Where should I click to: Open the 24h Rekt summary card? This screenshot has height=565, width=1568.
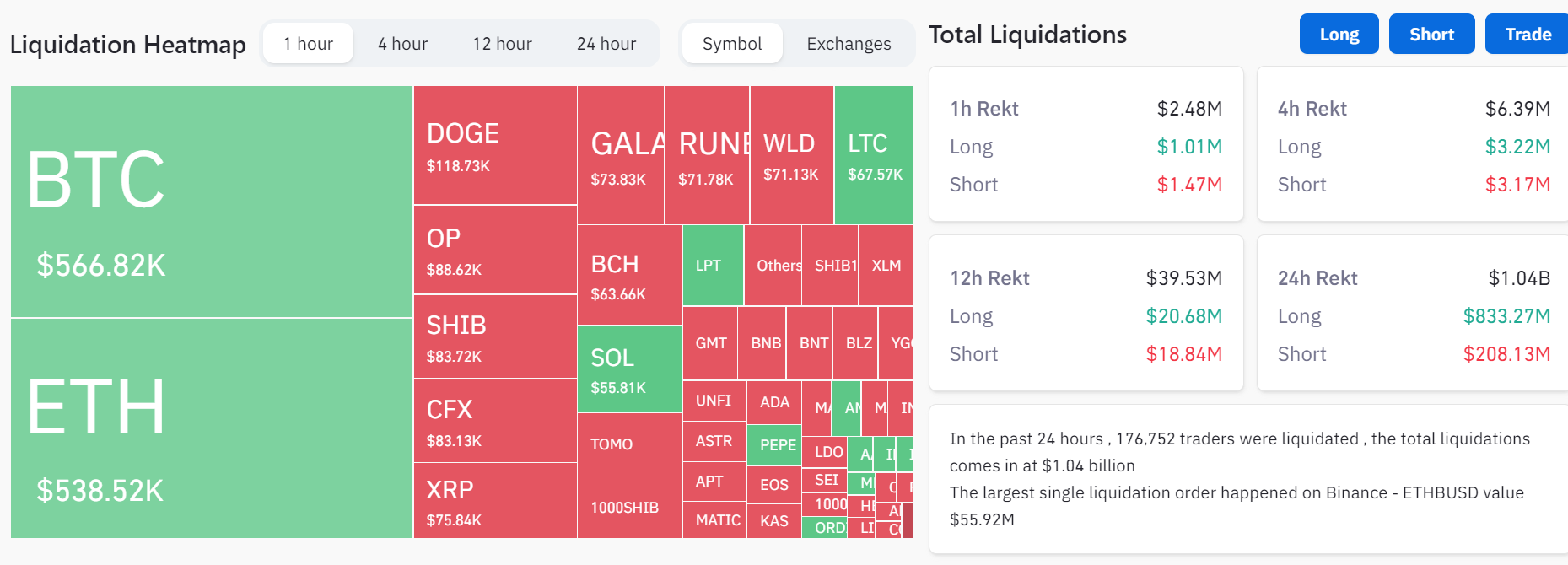[1413, 314]
